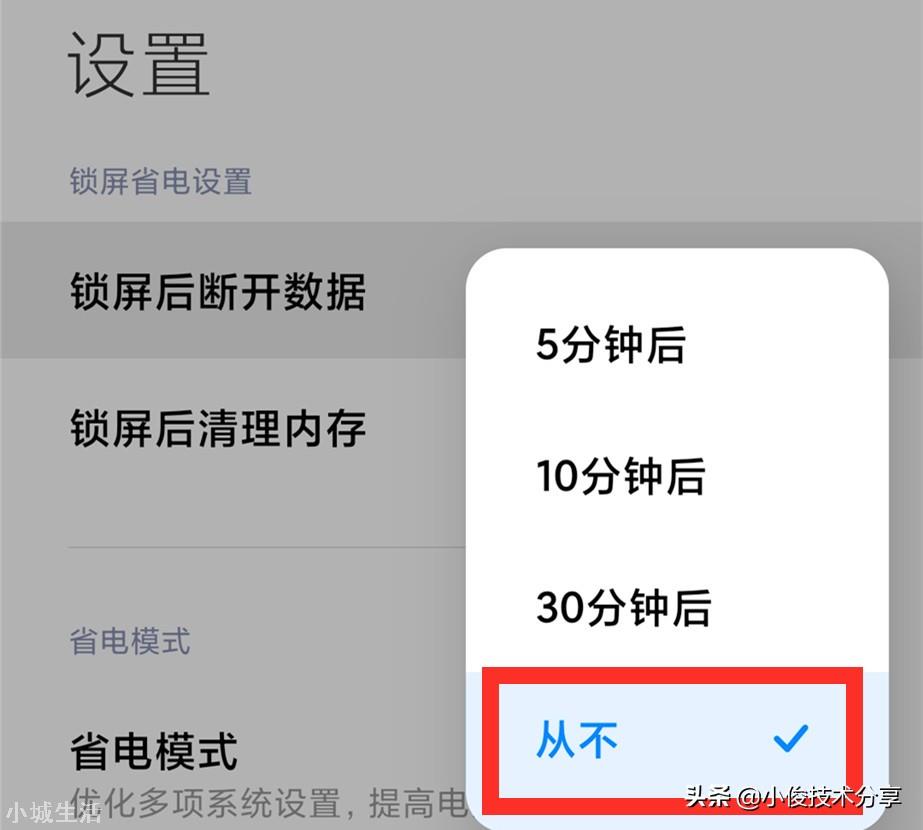
Task: Click the divider line below 锁屏后清理内存
Action: tap(267, 548)
